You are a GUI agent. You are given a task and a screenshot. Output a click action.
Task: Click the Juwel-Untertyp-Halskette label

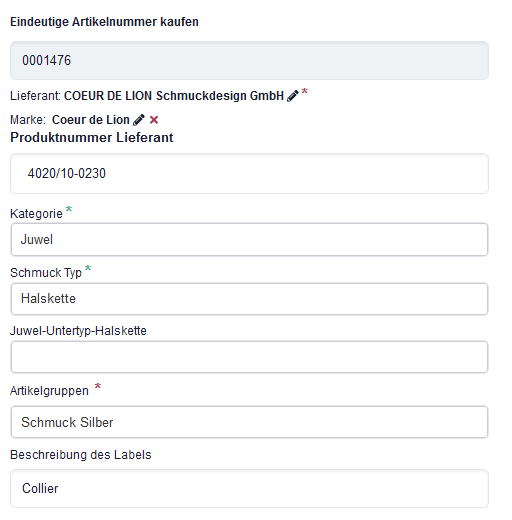pos(78,331)
